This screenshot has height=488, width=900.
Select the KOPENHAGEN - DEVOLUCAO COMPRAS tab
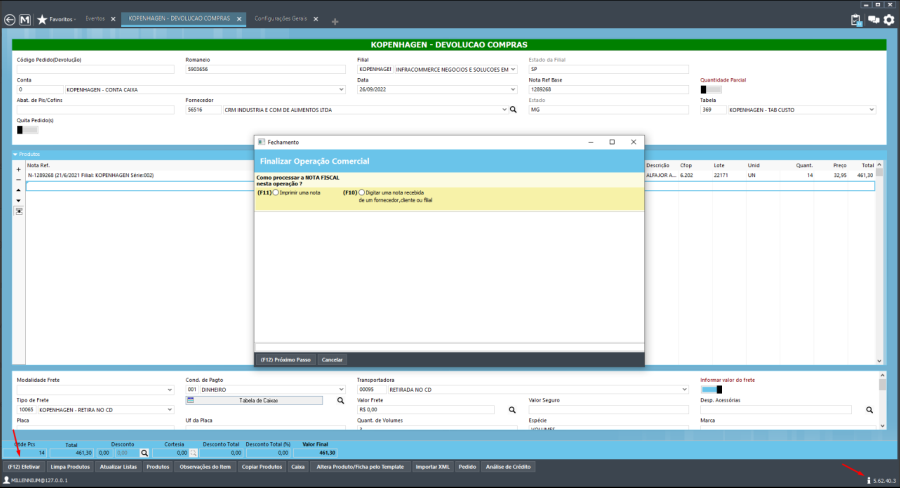(x=179, y=19)
